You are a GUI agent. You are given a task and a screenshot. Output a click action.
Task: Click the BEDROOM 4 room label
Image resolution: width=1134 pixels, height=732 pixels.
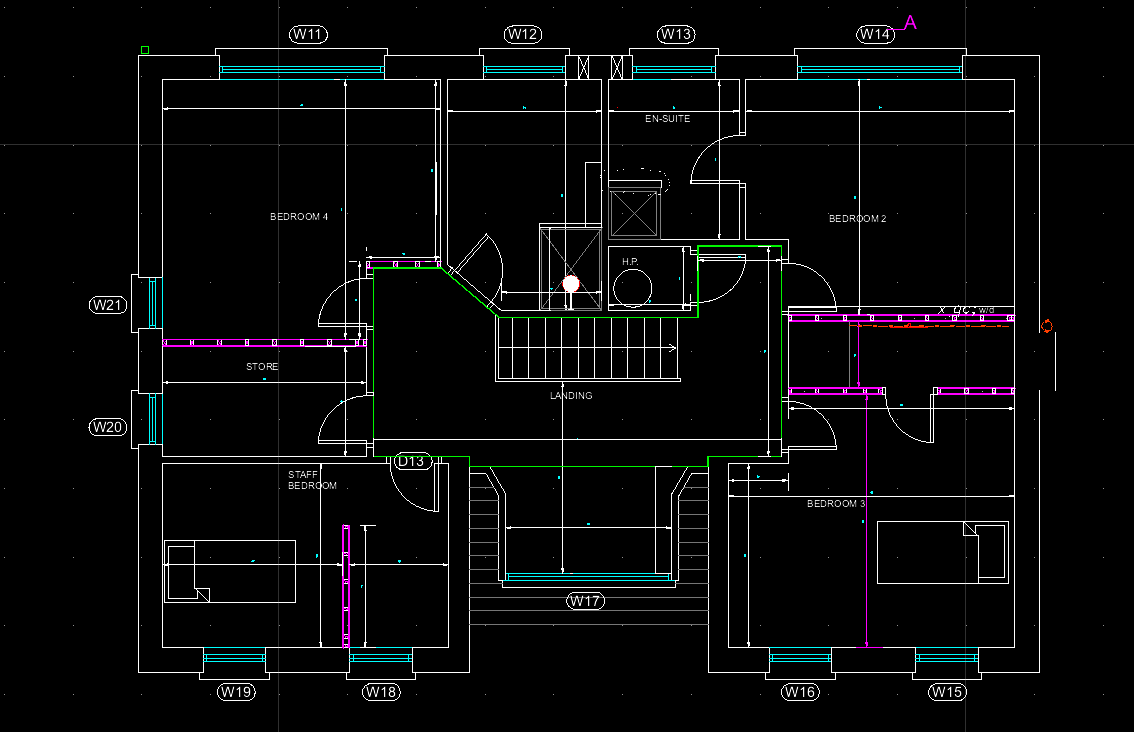(x=299, y=217)
